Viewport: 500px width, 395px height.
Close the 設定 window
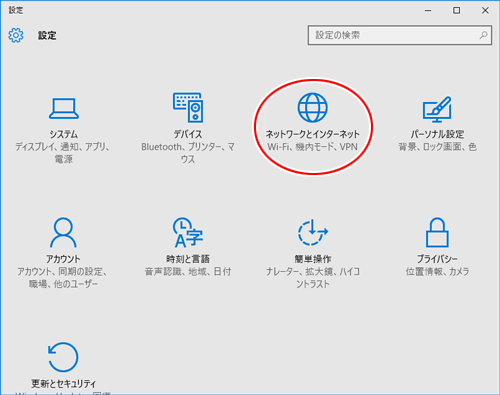click(485, 10)
